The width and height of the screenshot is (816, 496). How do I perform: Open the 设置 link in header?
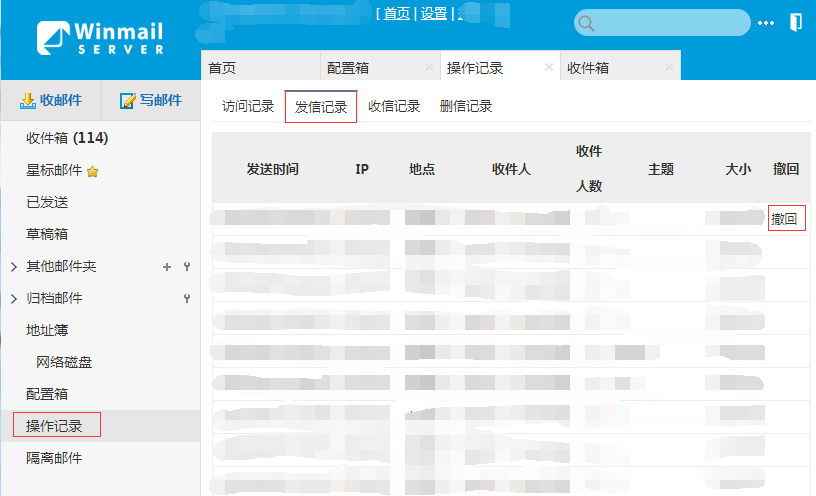(433, 14)
